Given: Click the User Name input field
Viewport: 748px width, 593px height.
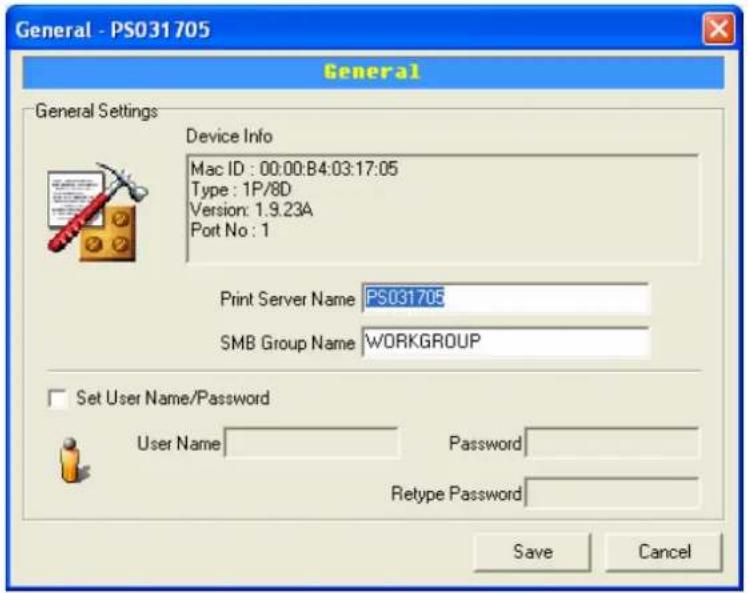Looking at the screenshot, I should coord(312,443).
